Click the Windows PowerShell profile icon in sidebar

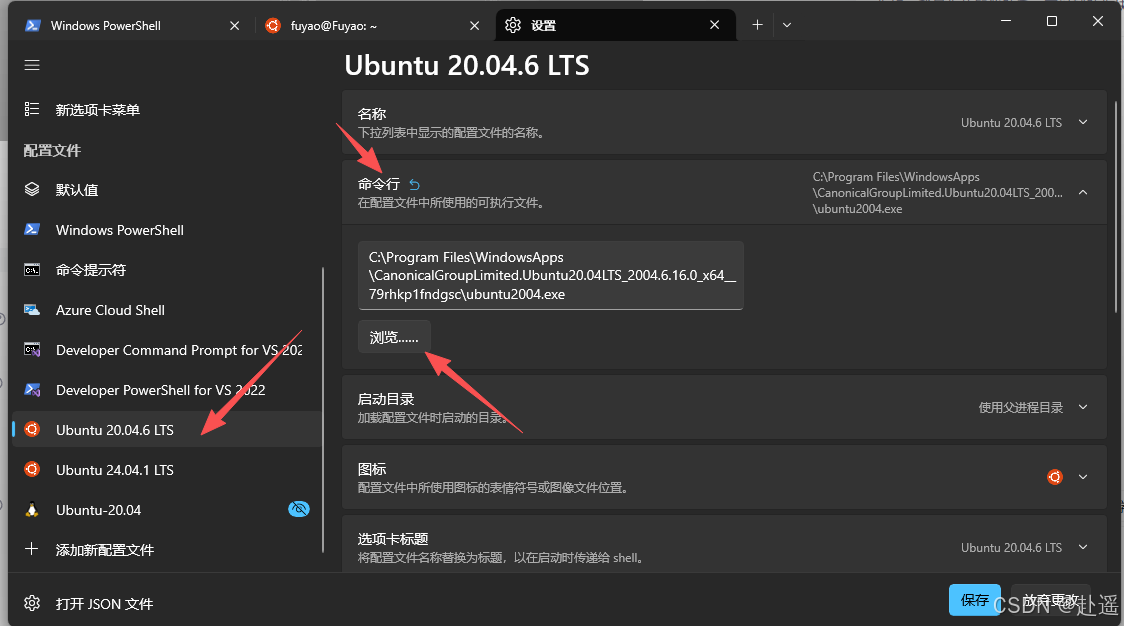(x=32, y=229)
